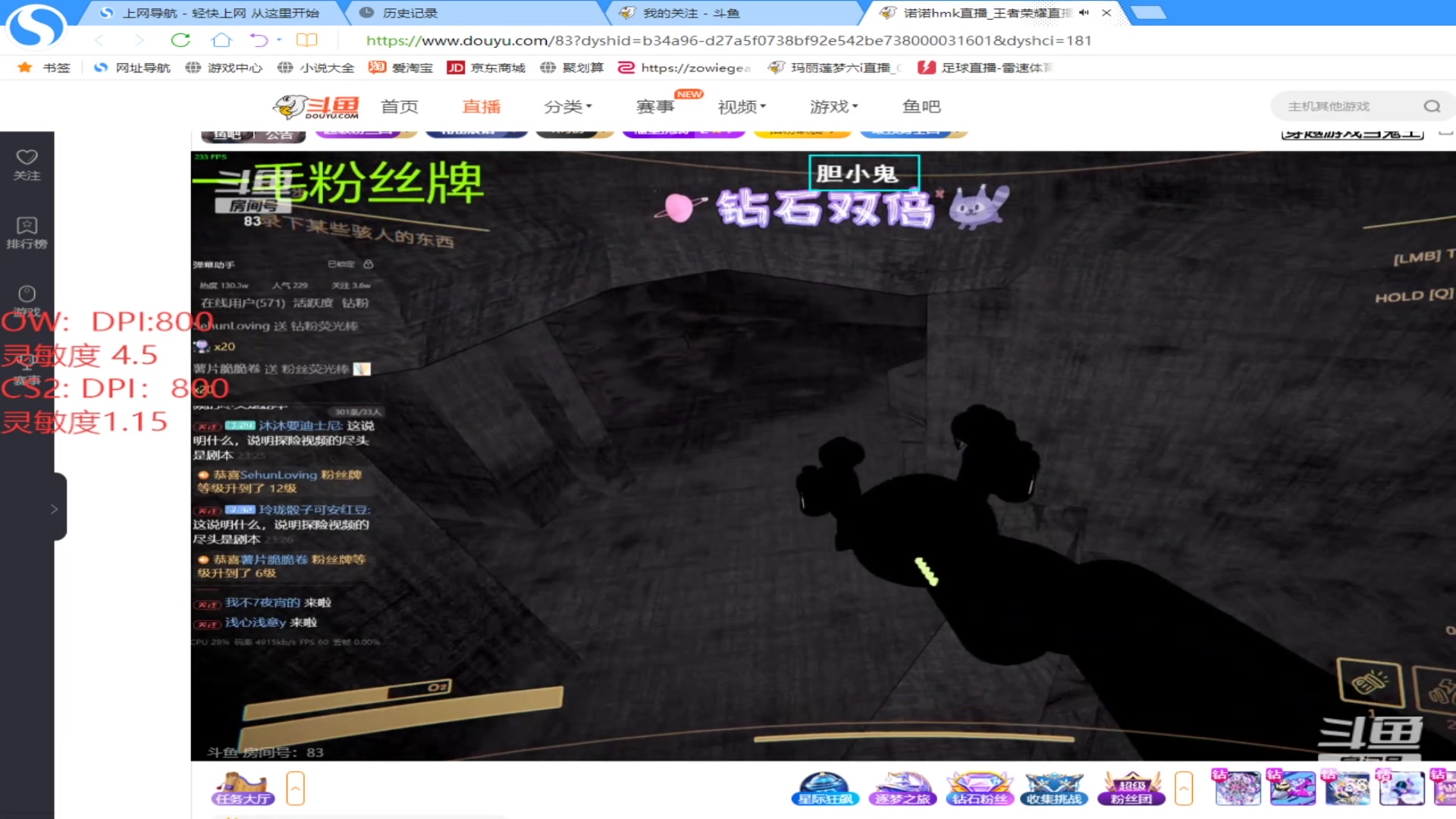This screenshot has width=1456, height=819.
Task: Open the 逐梦之旅 activity icon
Action: point(902,789)
